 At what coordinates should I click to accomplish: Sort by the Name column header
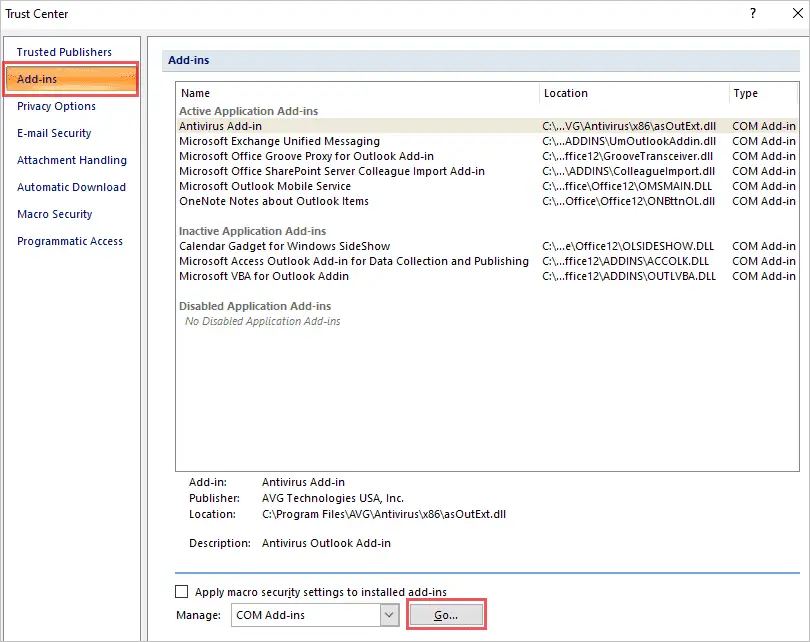click(x=358, y=93)
